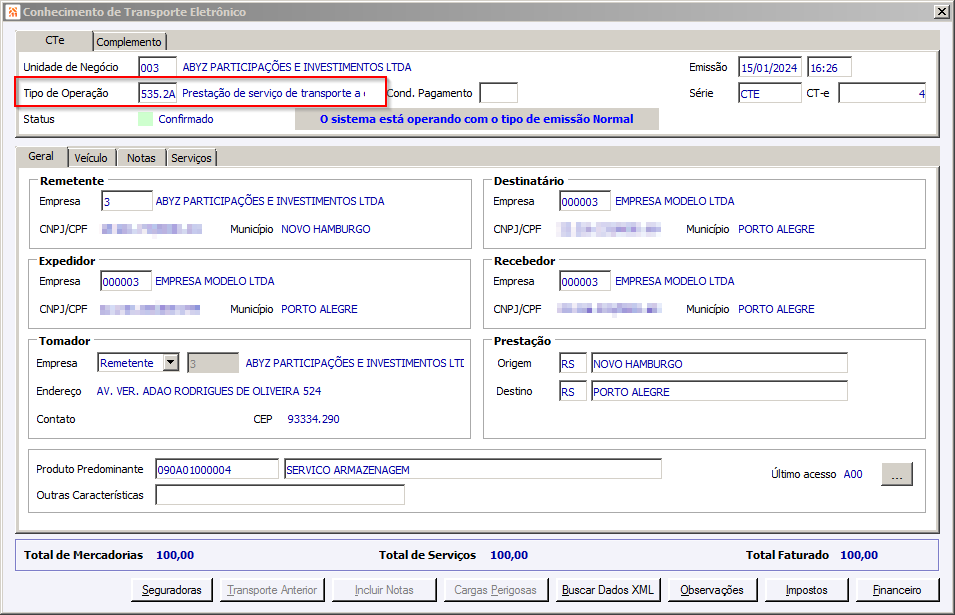The image size is (955, 615).
Task: Click Buscar Dados XML button
Action: pyautogui.click(x=608, y=590)
